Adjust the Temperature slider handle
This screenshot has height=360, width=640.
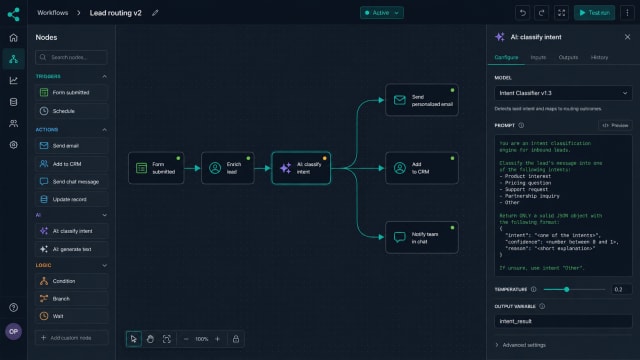[x=567, y=289]
